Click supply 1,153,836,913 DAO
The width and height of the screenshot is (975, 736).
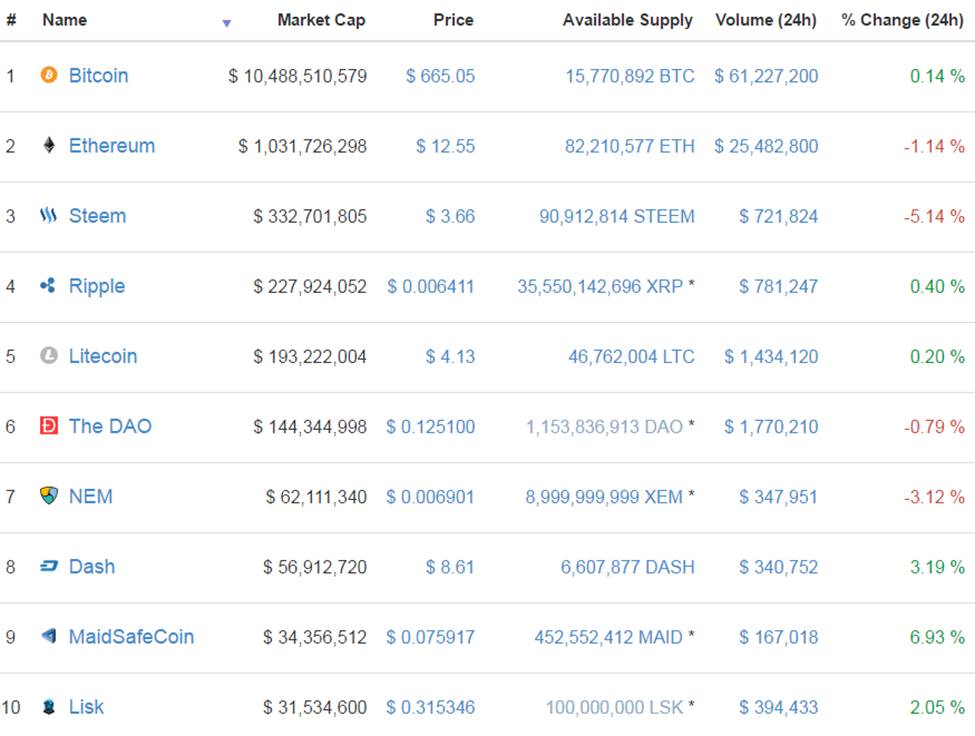pos(604,427)
